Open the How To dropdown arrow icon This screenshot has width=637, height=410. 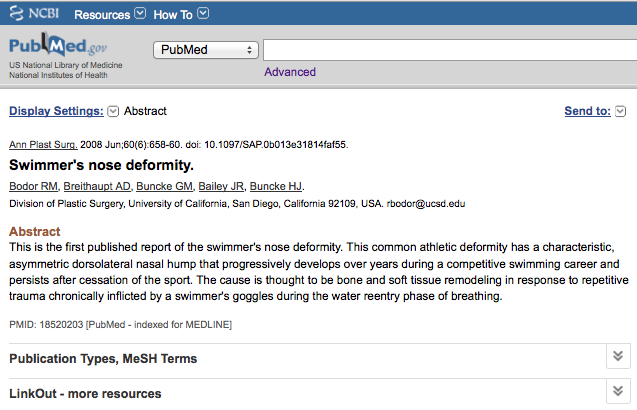coord(203,13)
